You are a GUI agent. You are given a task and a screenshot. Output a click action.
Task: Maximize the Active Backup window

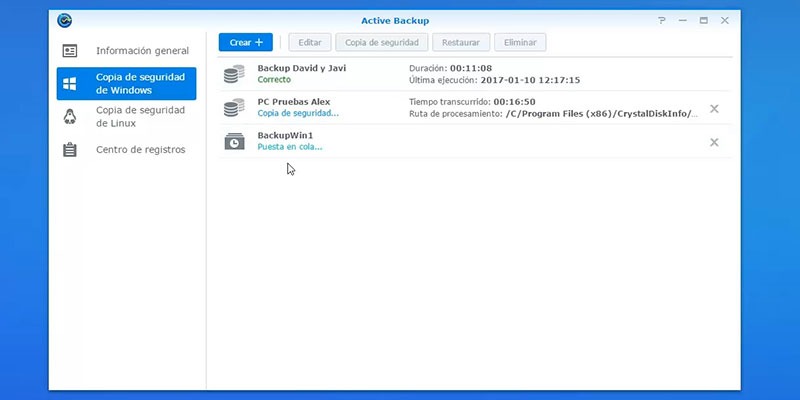[704, 20]
